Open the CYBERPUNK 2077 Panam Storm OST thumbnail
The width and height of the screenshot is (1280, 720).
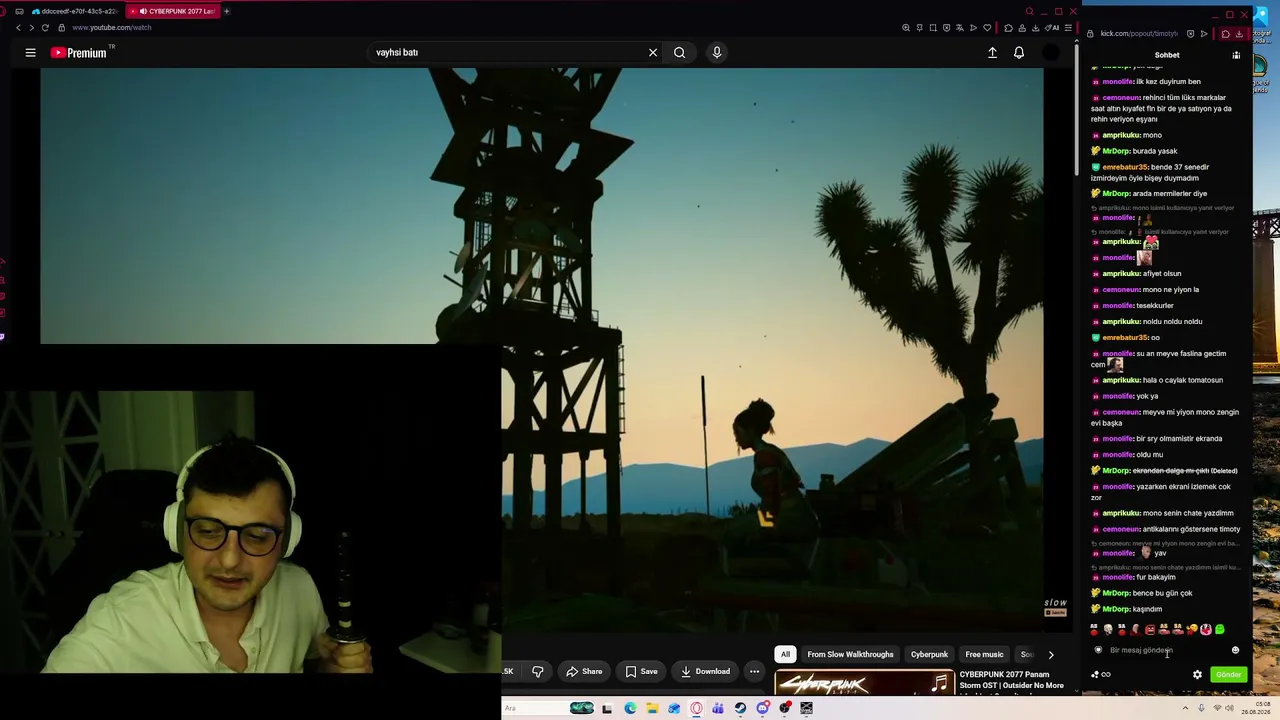pyautogui.click(x=864, y=684)
